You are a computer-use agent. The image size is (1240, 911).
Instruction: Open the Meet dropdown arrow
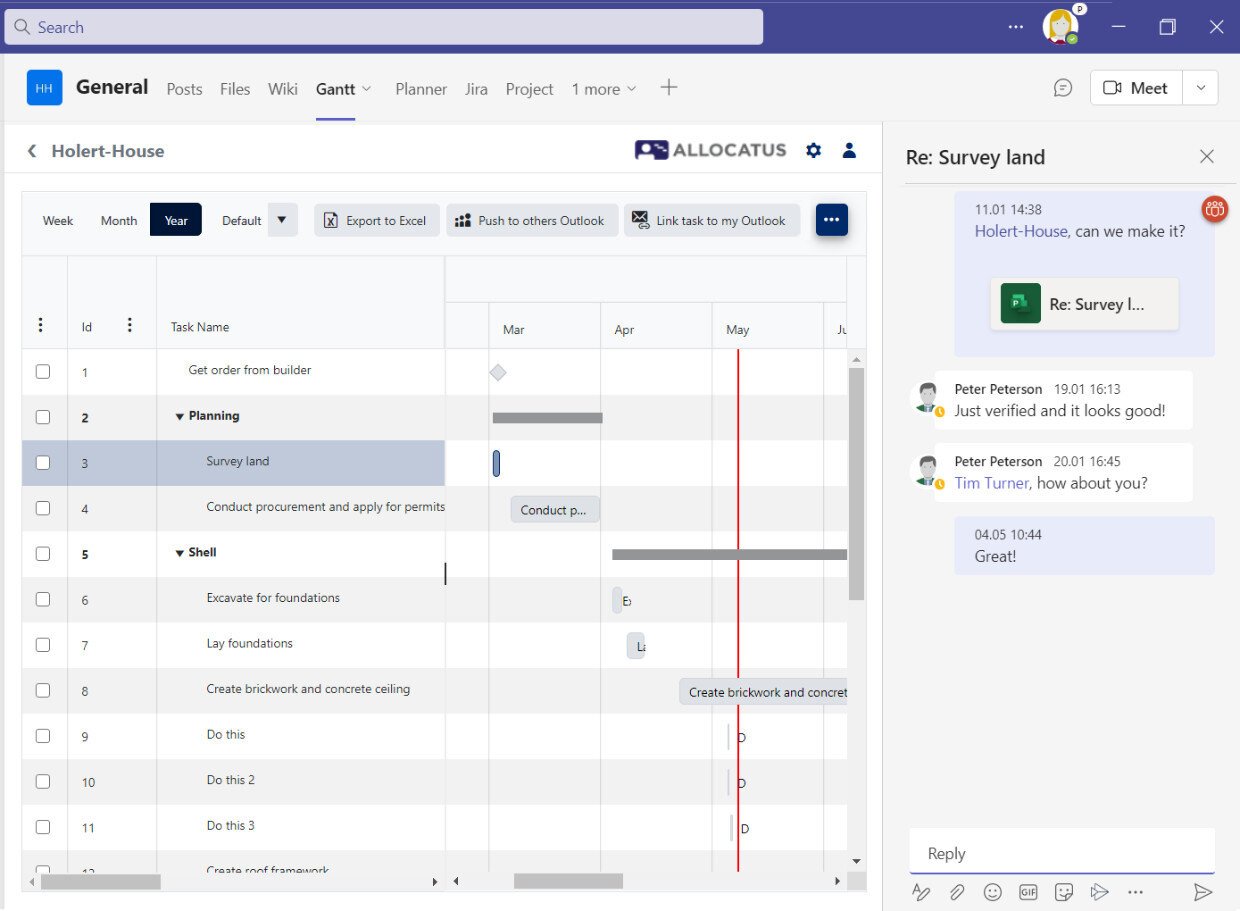pos(1200,88)
